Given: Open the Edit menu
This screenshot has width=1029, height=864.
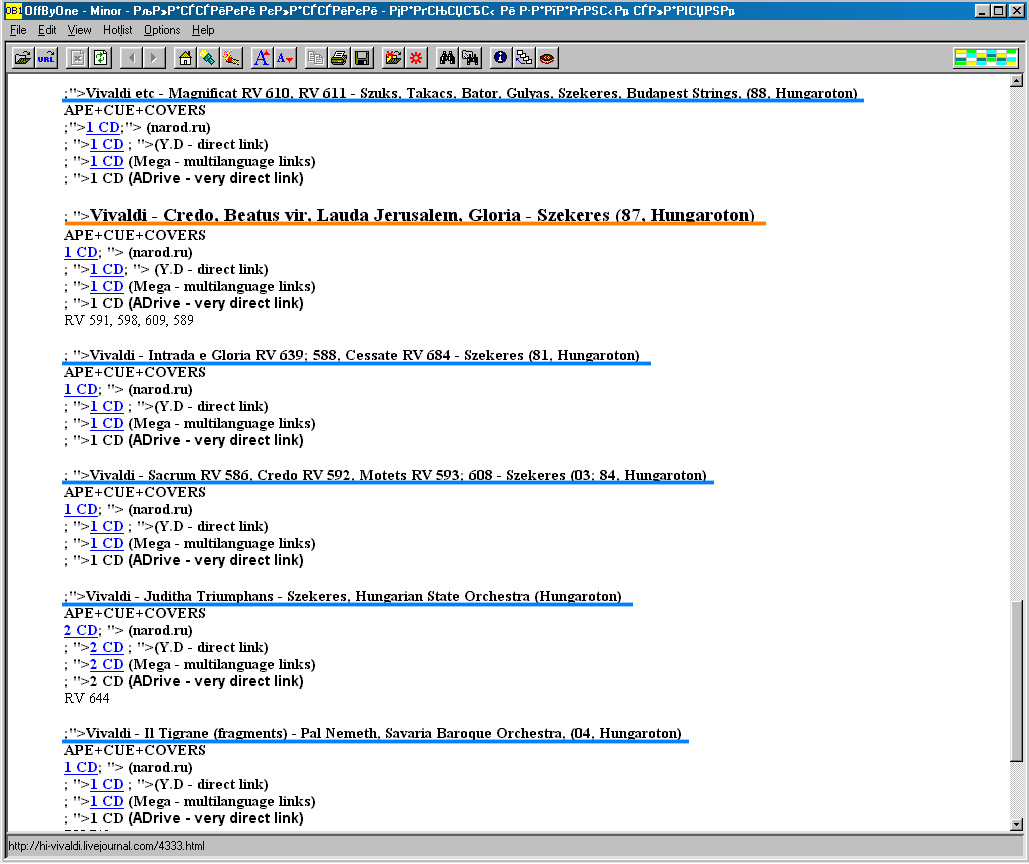Looking at the screenshot, I should pos(47,30).
